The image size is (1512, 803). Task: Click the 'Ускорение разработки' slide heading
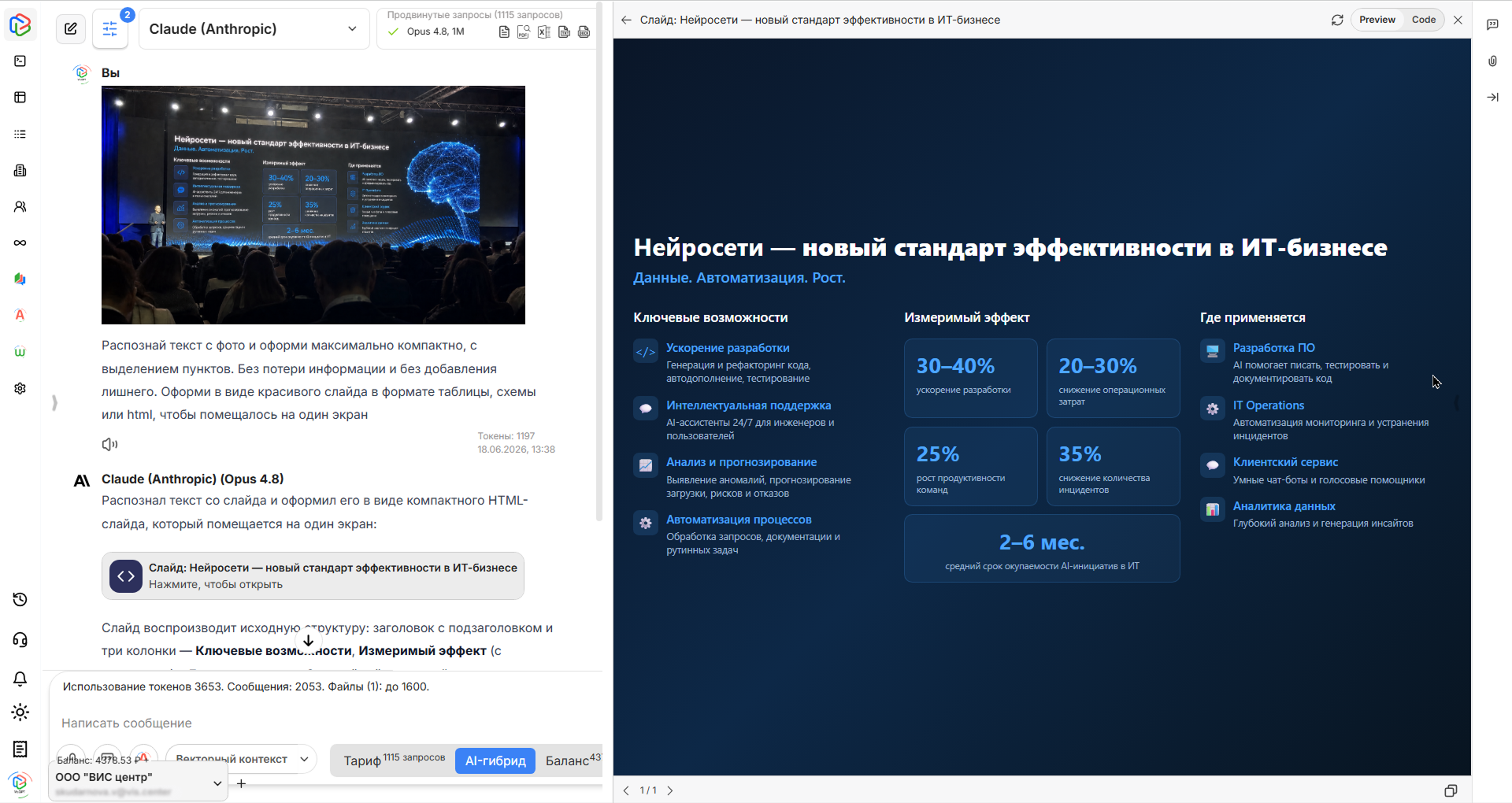click(728, 348)
